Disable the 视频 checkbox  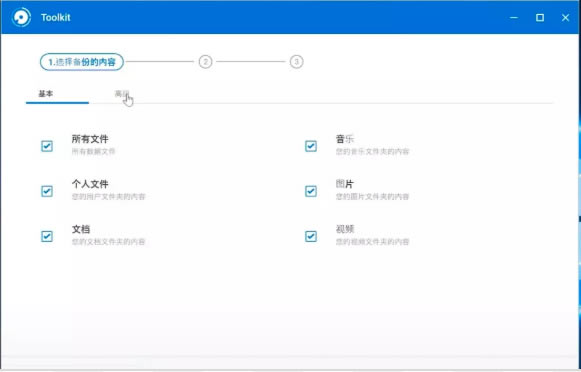tap(311, 236)
